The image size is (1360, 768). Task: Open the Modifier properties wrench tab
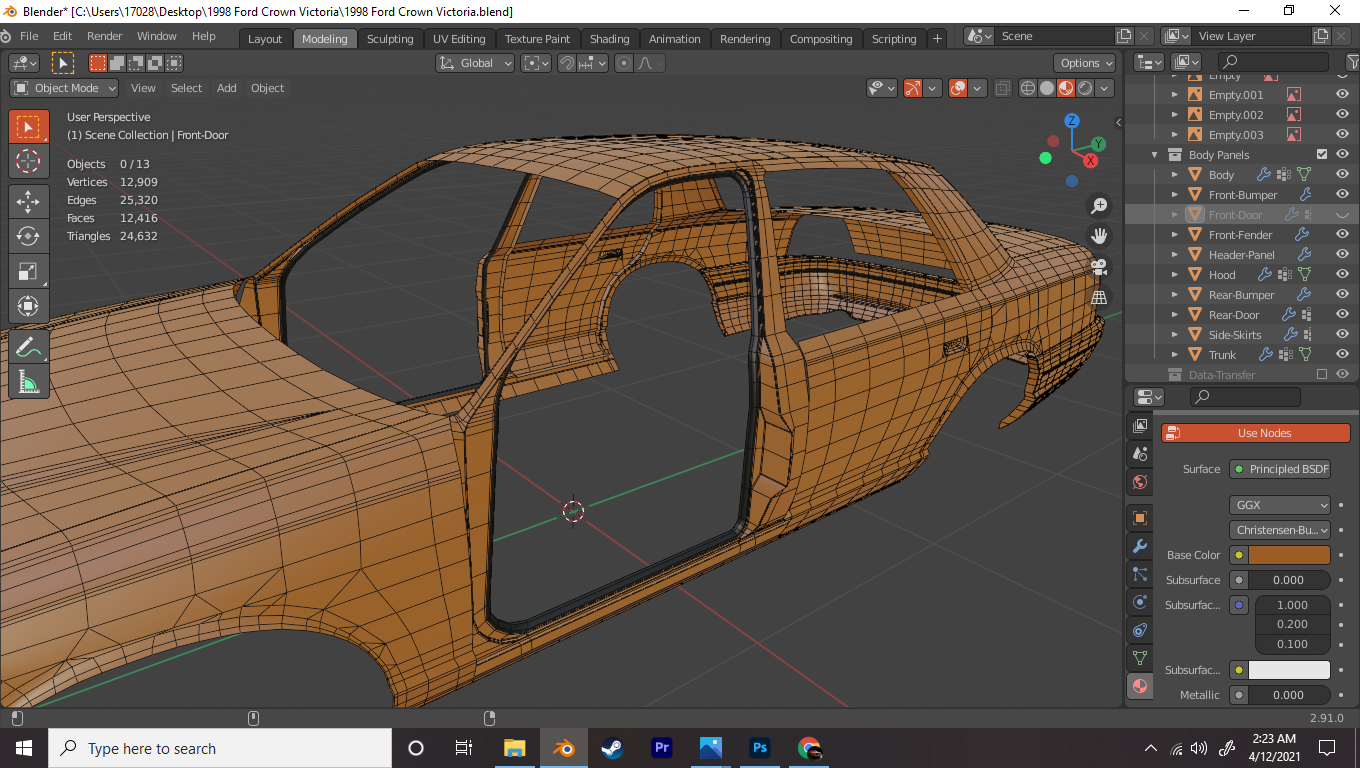click(1139, 547)
